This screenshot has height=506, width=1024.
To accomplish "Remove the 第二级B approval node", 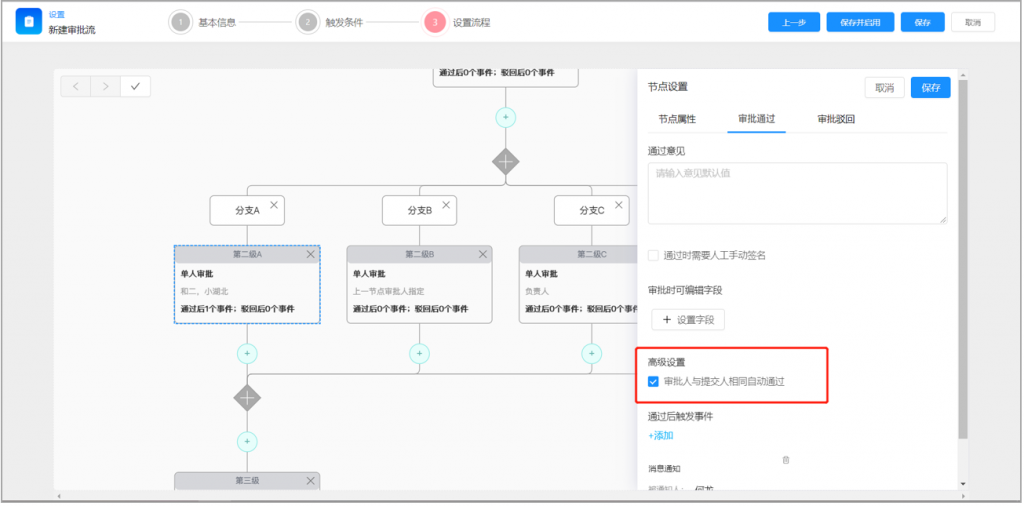I will click(x=482, y=254).
